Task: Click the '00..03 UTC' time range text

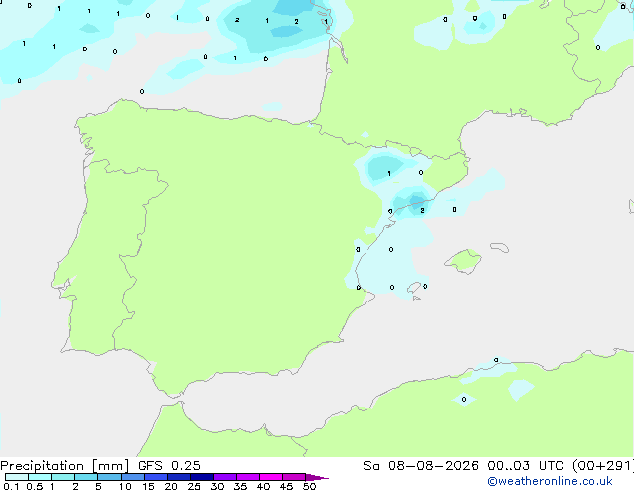Action: [525, 466]
